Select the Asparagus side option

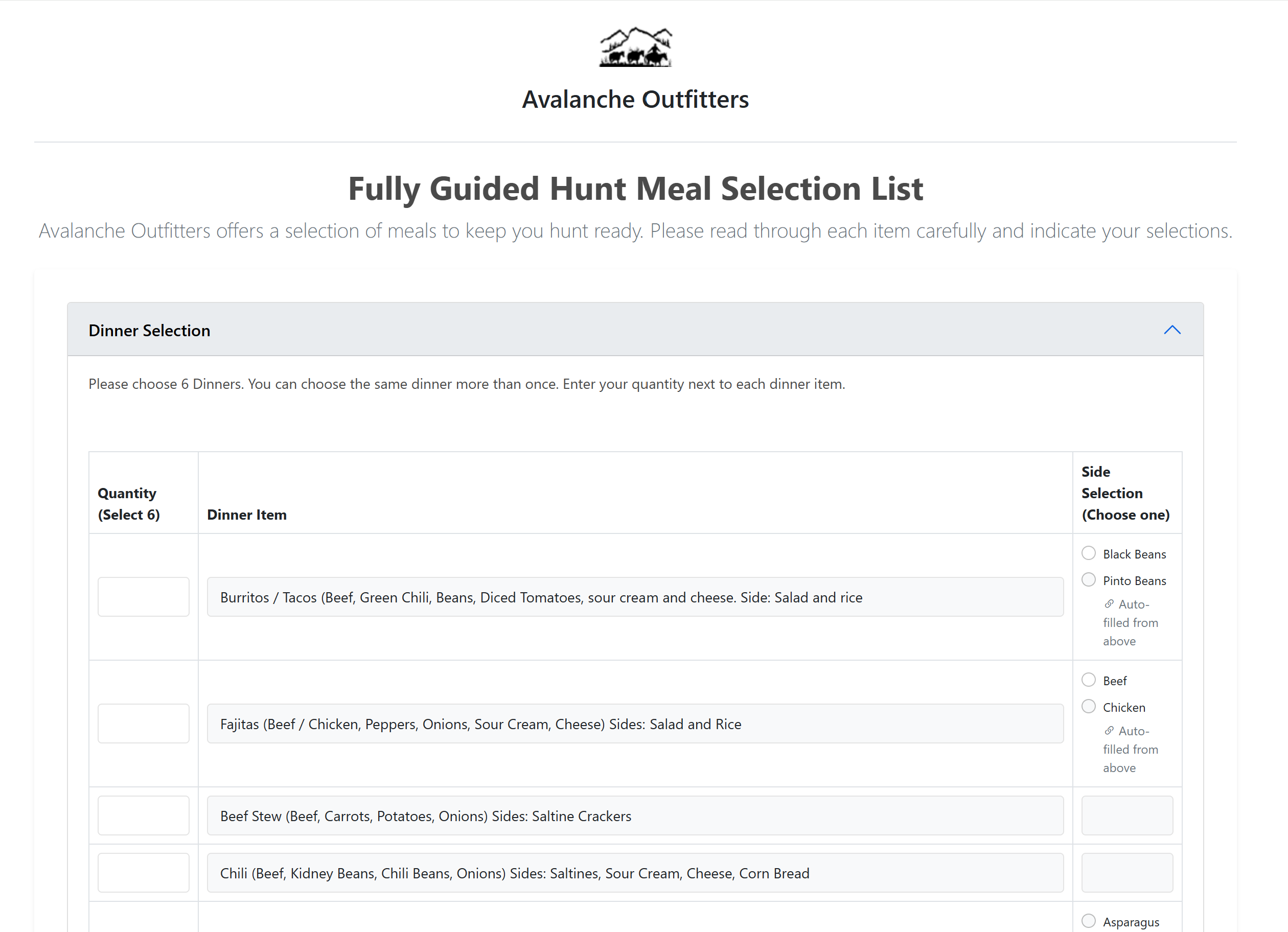click(1088, 921)
